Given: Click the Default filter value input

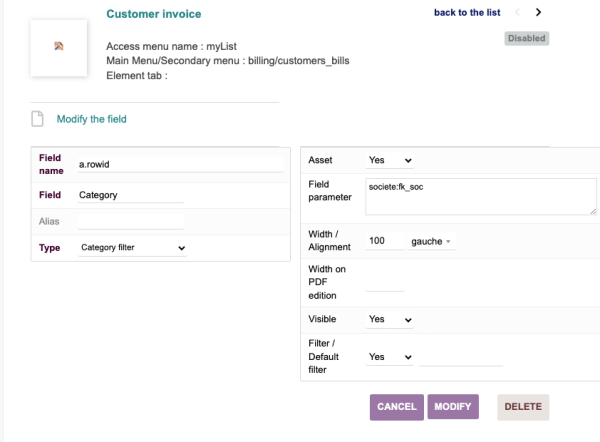Looking at the screenshot, I should (x=461, y=357).
